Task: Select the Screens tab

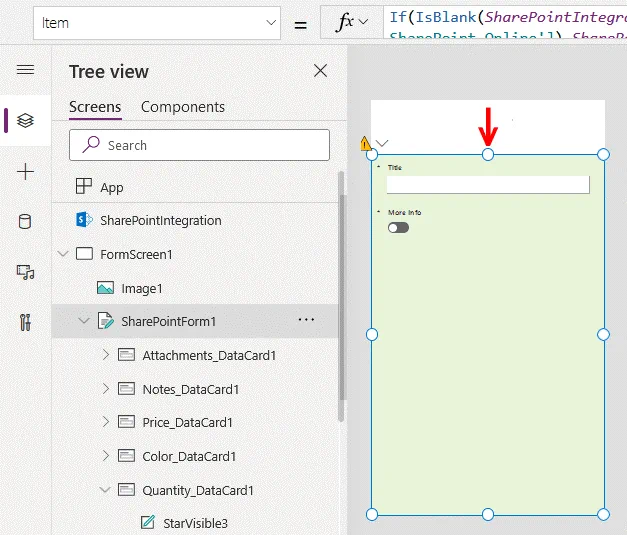Action: 95,107
